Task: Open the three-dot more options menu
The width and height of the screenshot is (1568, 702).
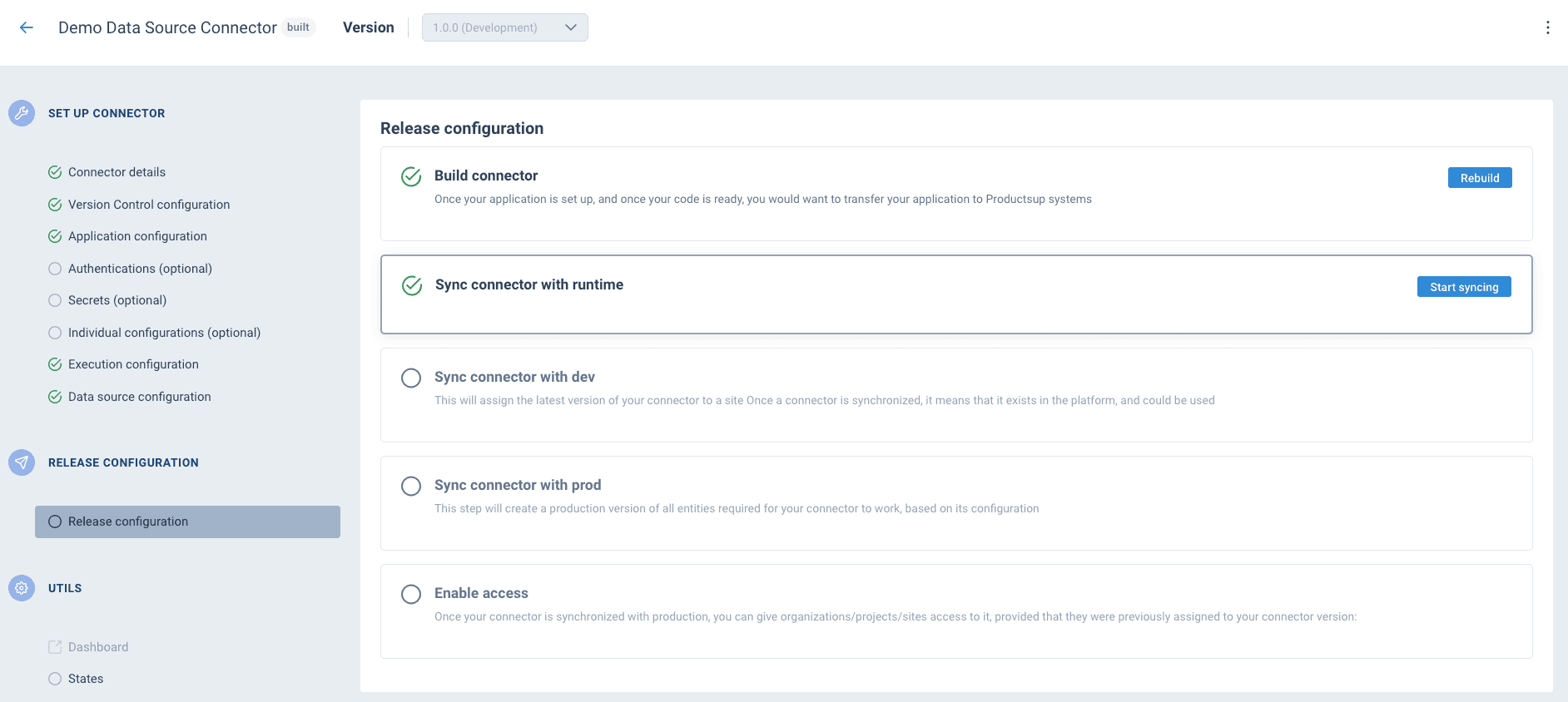Action: click(x=1547, y=27)
